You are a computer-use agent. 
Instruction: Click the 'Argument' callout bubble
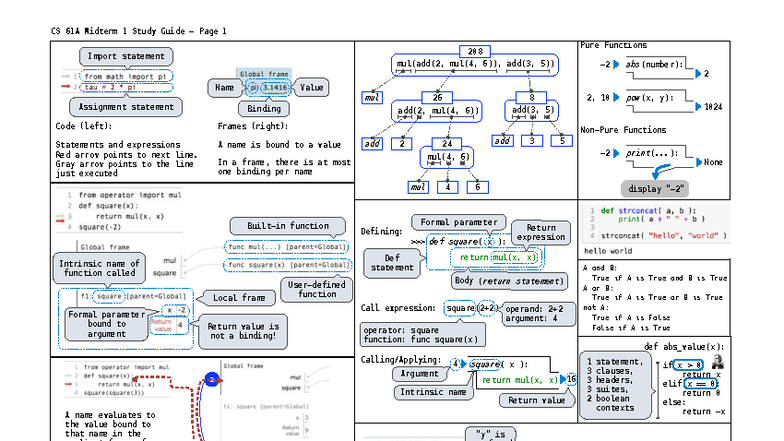(419, 374)
